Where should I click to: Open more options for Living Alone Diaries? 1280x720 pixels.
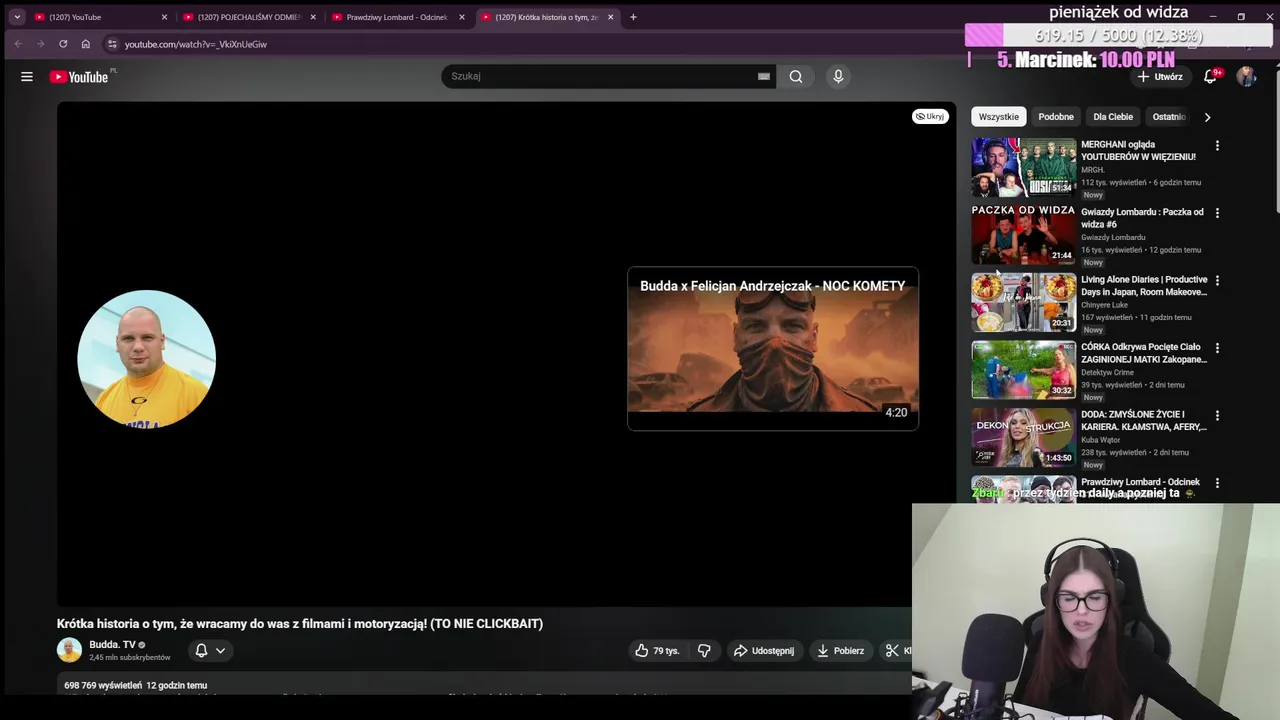click(x=1217, y=281)
